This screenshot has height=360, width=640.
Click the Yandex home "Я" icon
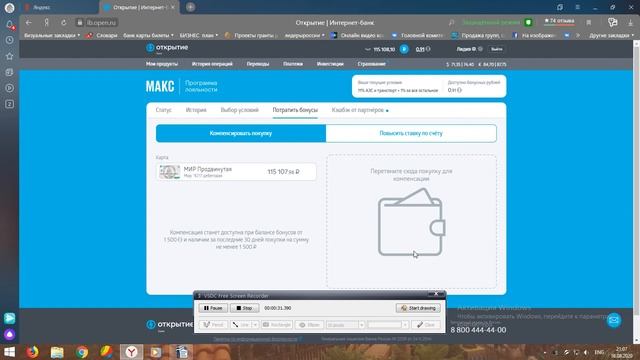pyautogui.click(x=47, y=22)
